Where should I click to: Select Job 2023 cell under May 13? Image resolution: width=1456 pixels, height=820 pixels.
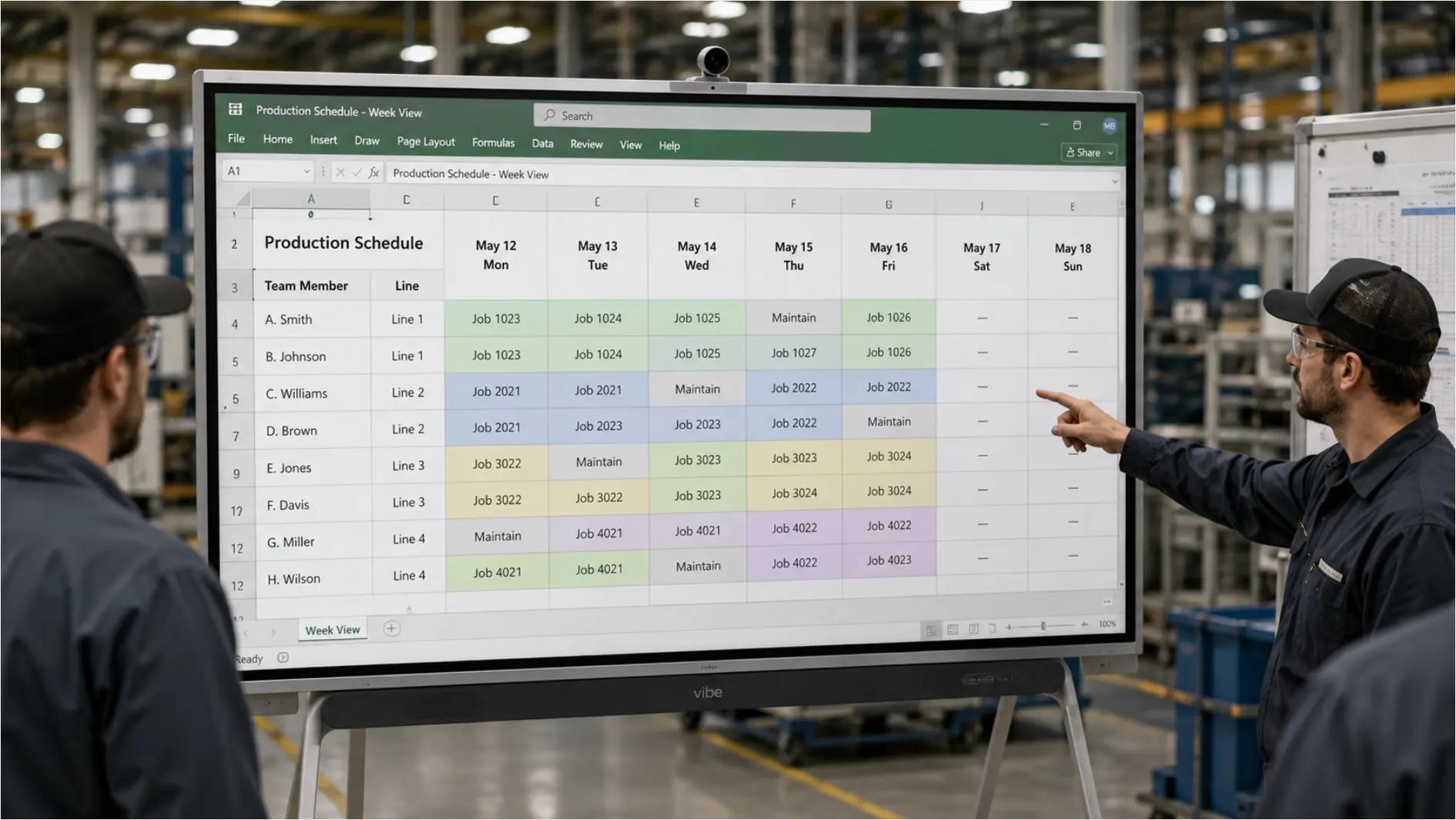point(598,426)
